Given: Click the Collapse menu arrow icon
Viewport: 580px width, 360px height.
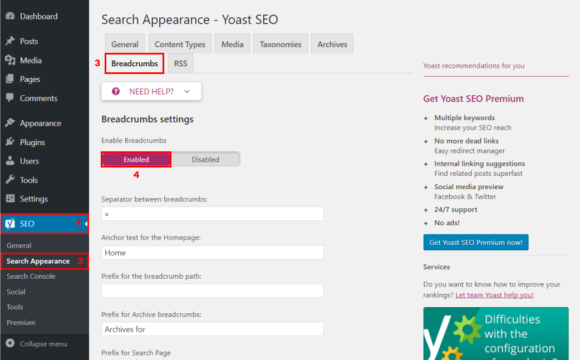Looking at the screenshot, I should (x=10, y=343).
